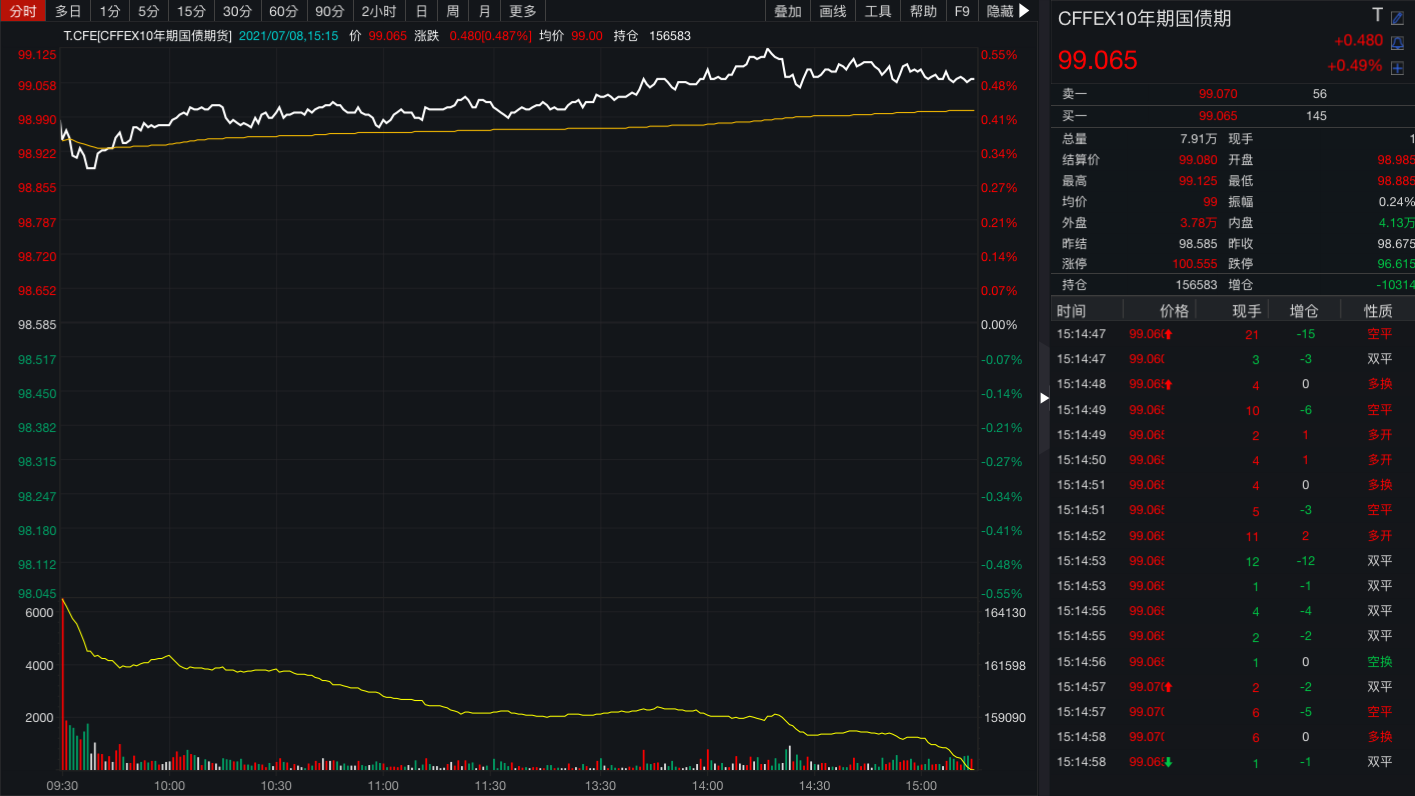Switch to the 月 monthly chart tab
Viewport: 1415px width, 796px height.
tap(485, 11)
